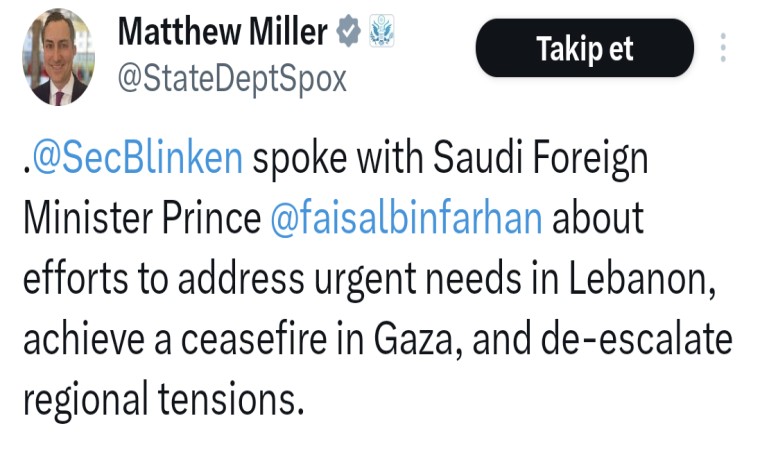Click the Matthew Miller display name

222,33
